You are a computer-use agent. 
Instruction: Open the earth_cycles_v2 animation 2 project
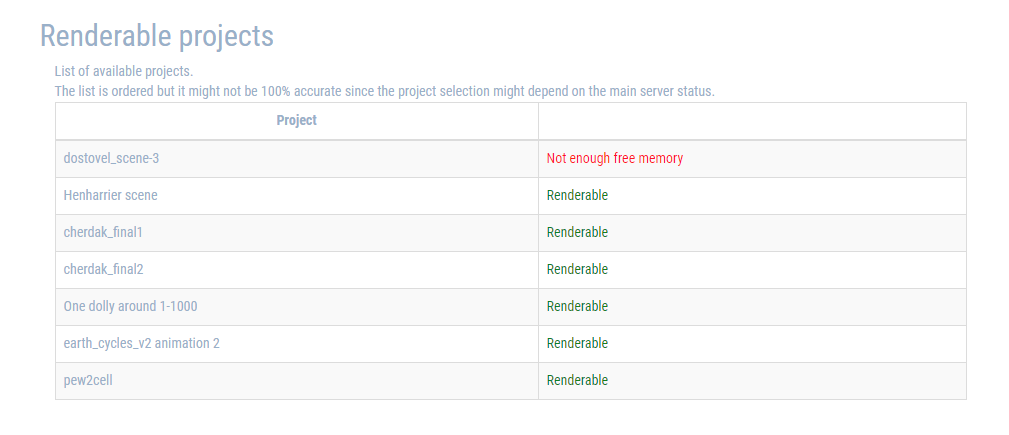coord(142,344)
